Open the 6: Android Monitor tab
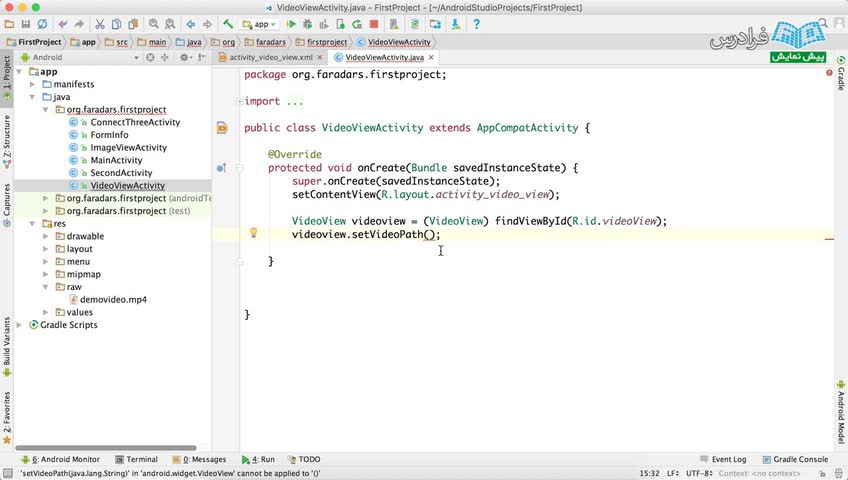 point(61,459)
